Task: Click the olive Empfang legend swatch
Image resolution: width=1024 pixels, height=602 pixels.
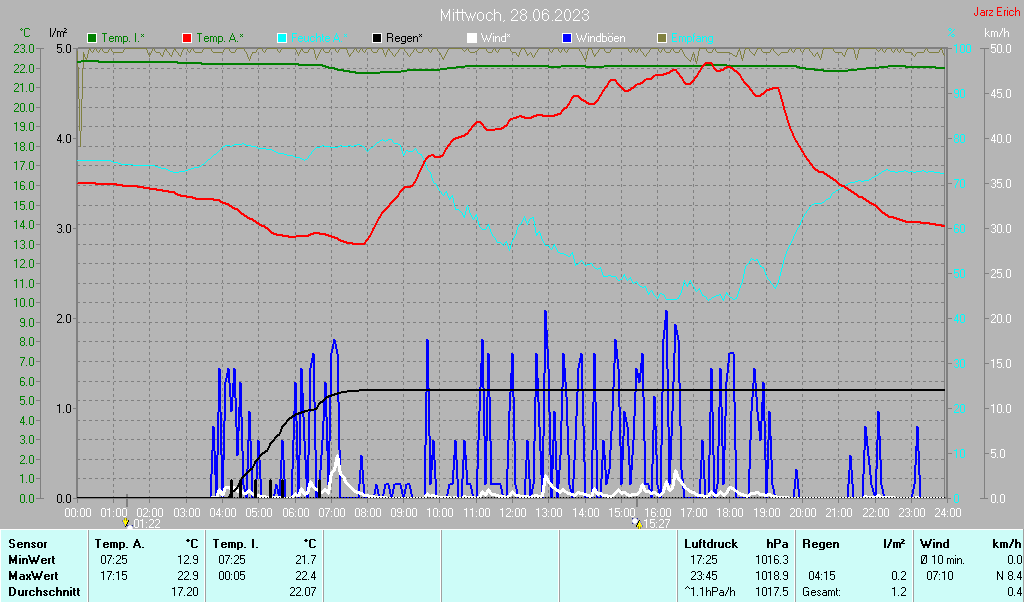Action: (662, 39)
